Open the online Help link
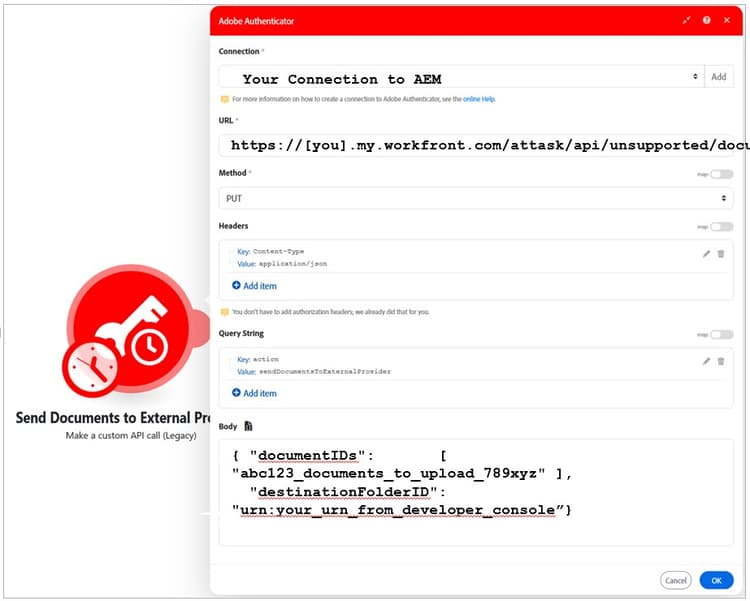This screenshot has width=750, height=601. pyautogui.click(x=479, y=99)
